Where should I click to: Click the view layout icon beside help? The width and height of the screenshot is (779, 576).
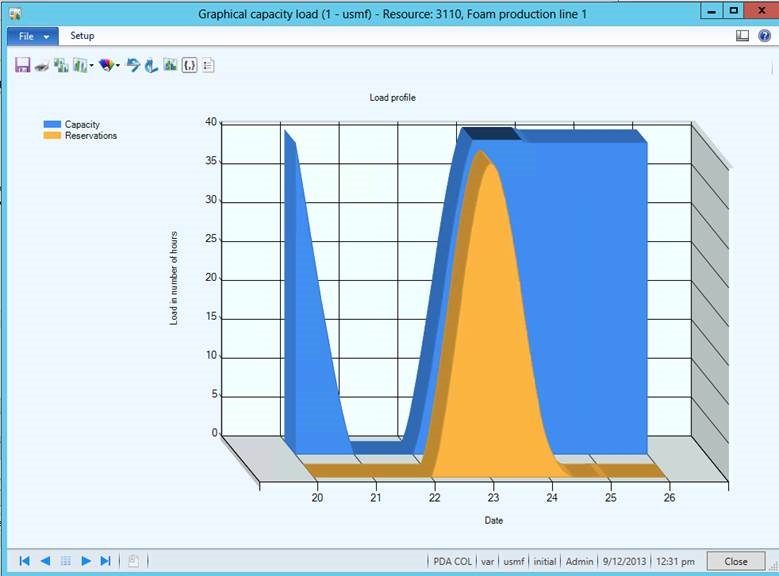[x=742, y=36]
